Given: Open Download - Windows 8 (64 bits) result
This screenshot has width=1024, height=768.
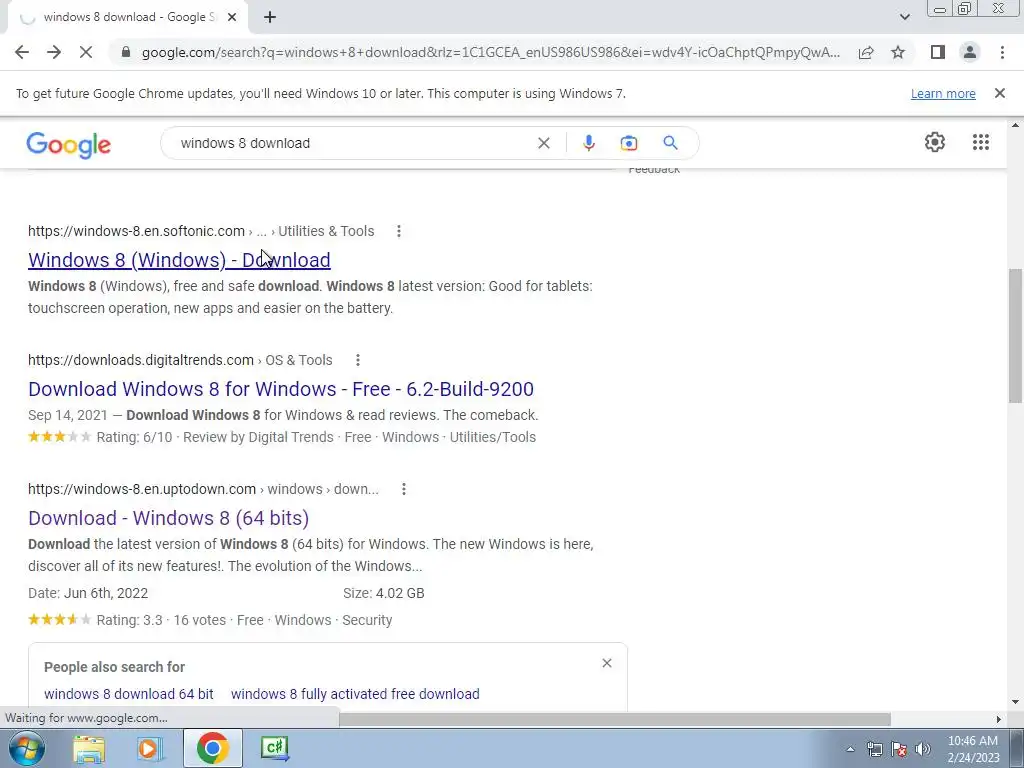Looking at the screenshot, I should click(168, 518).
